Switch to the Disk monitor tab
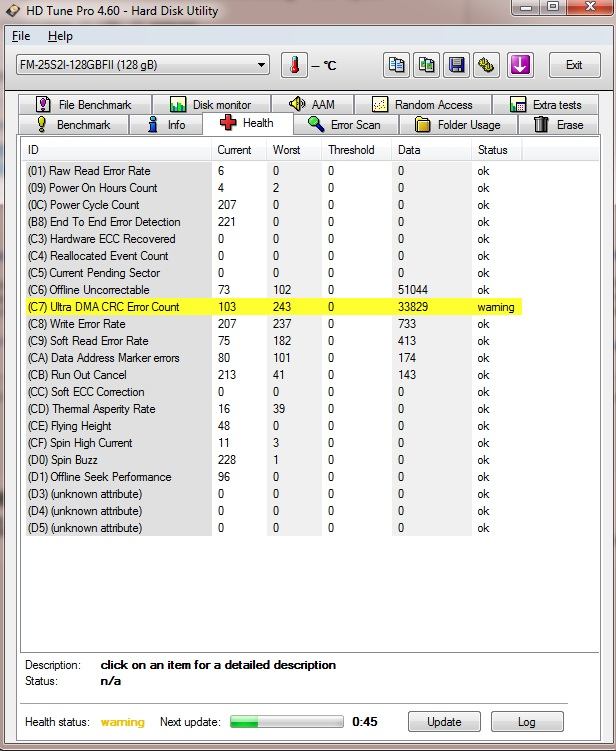616x751 pixels. click(x=211, y=104)
